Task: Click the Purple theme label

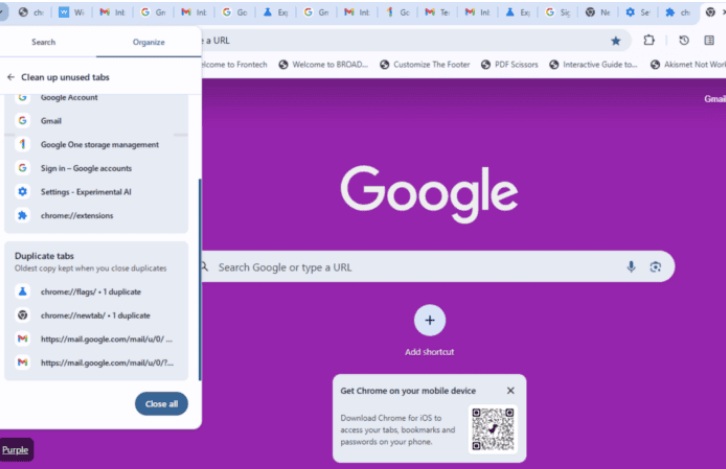Action: [x=15, y=450]
